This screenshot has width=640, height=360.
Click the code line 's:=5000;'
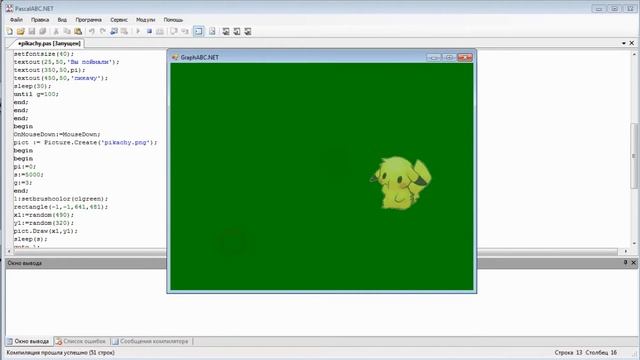click(29, 175)
